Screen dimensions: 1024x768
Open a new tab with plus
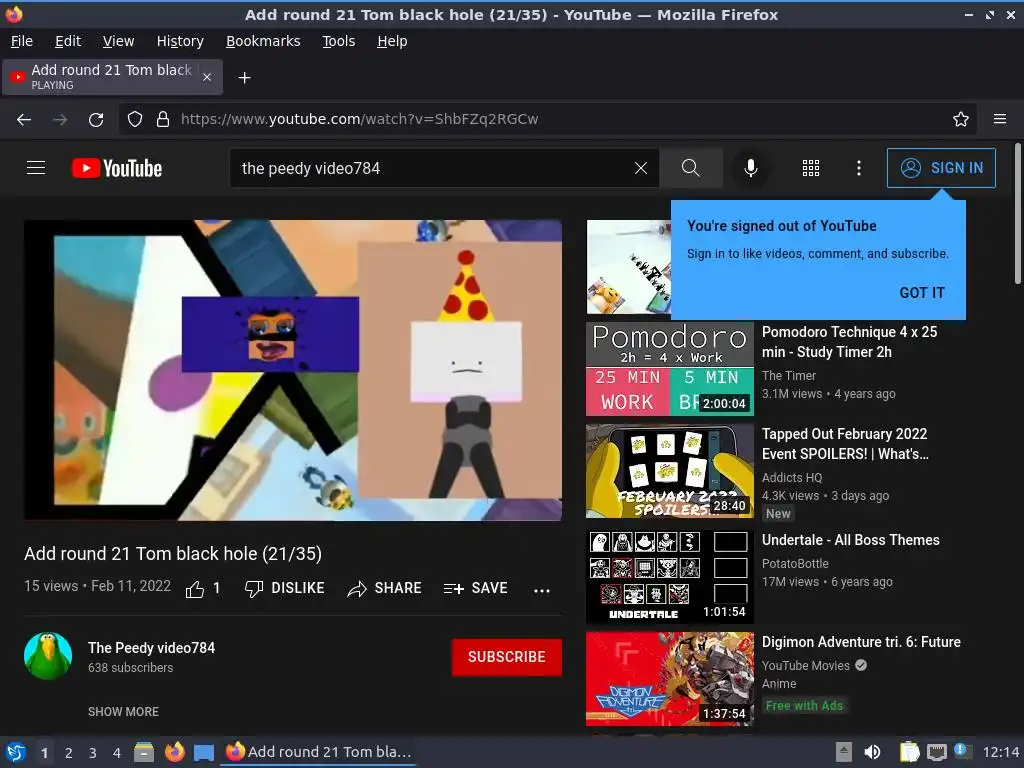244,78
